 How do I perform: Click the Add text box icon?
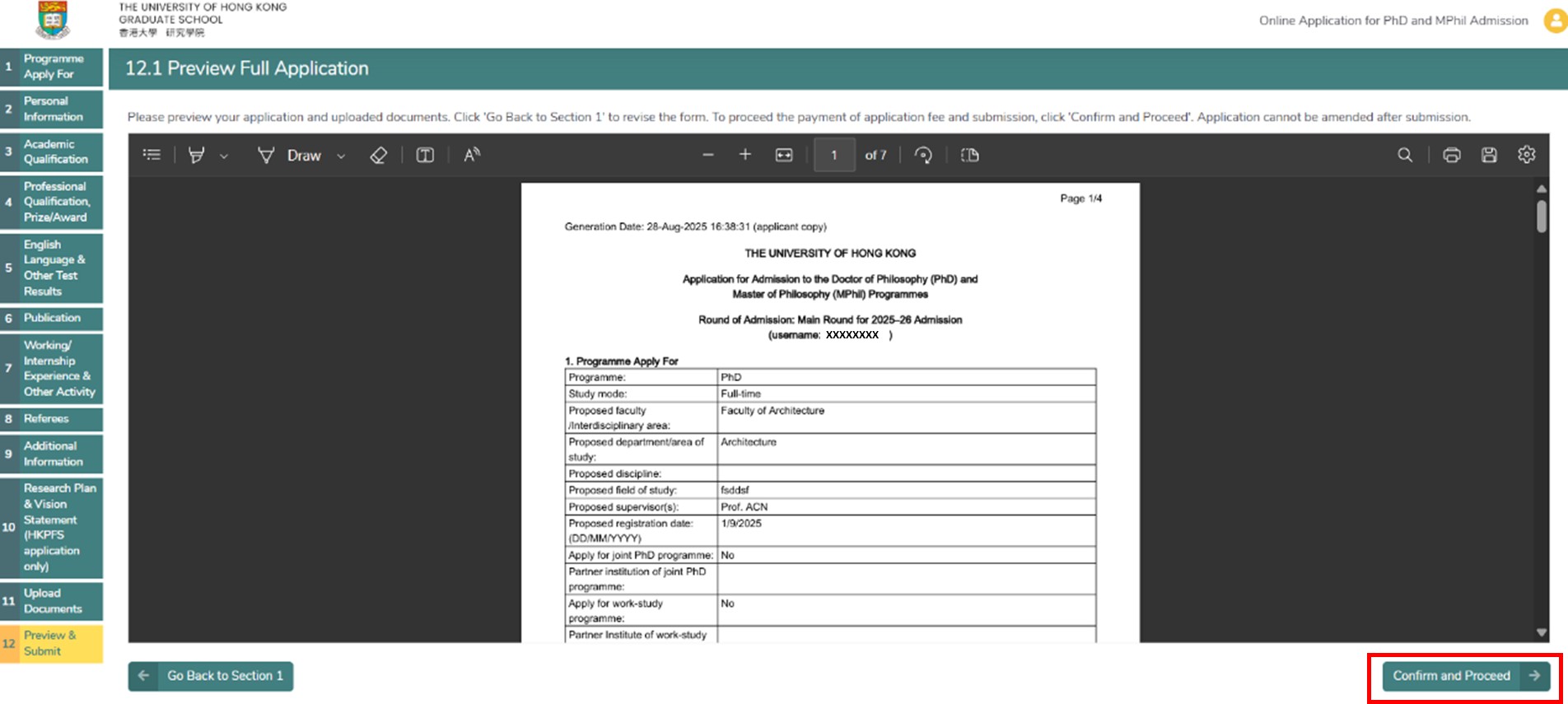point(425,155)
